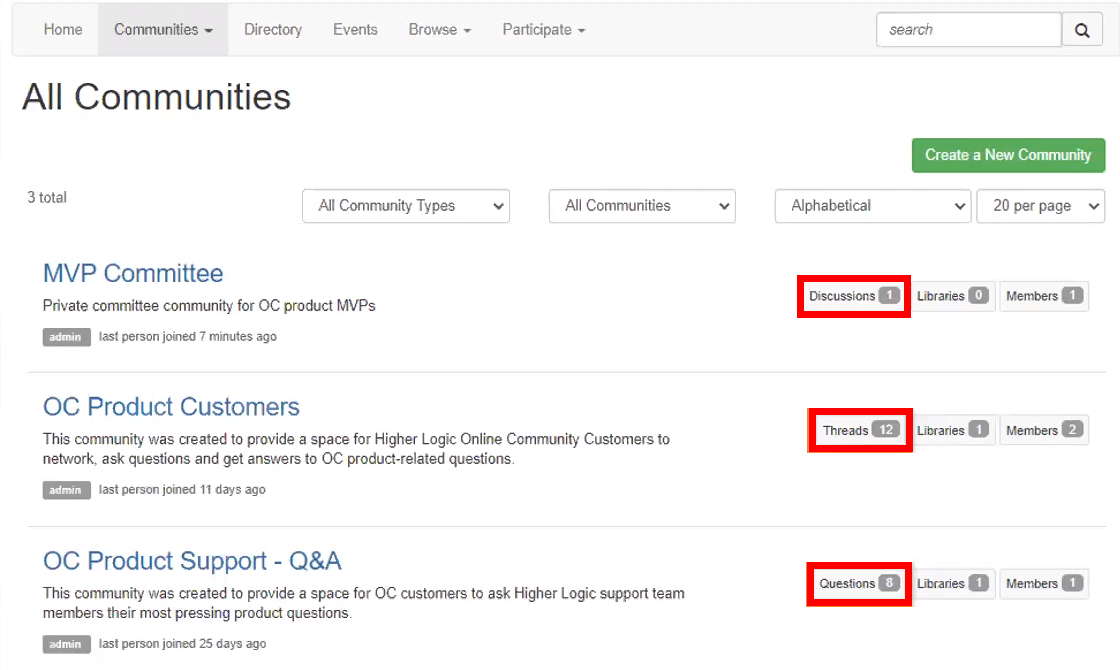1120x670 pixels.
Task: Open the MVP Committee community link
Action: (x=133, y=274)
